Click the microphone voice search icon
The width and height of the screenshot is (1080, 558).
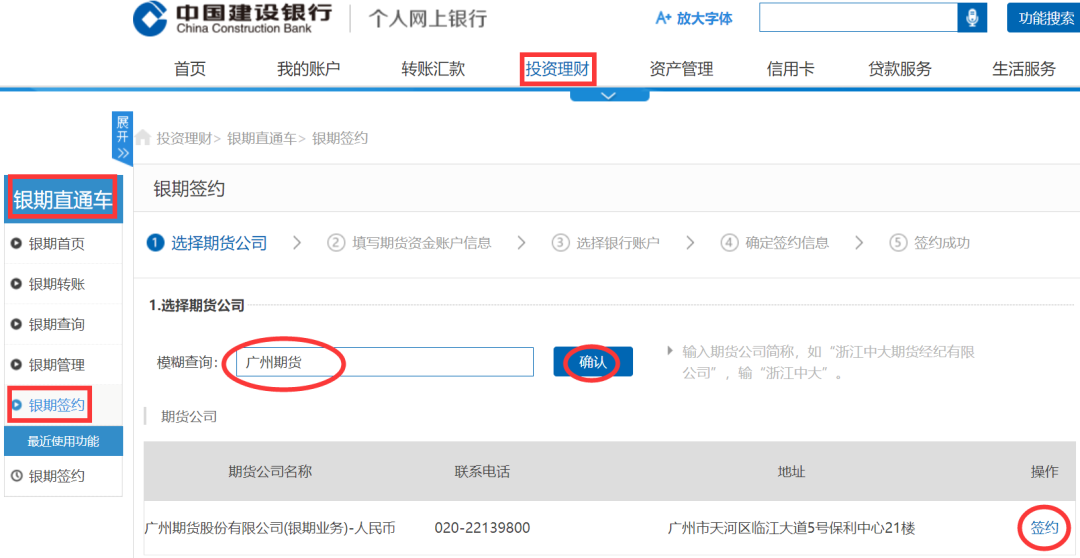[x=972, y=18]
